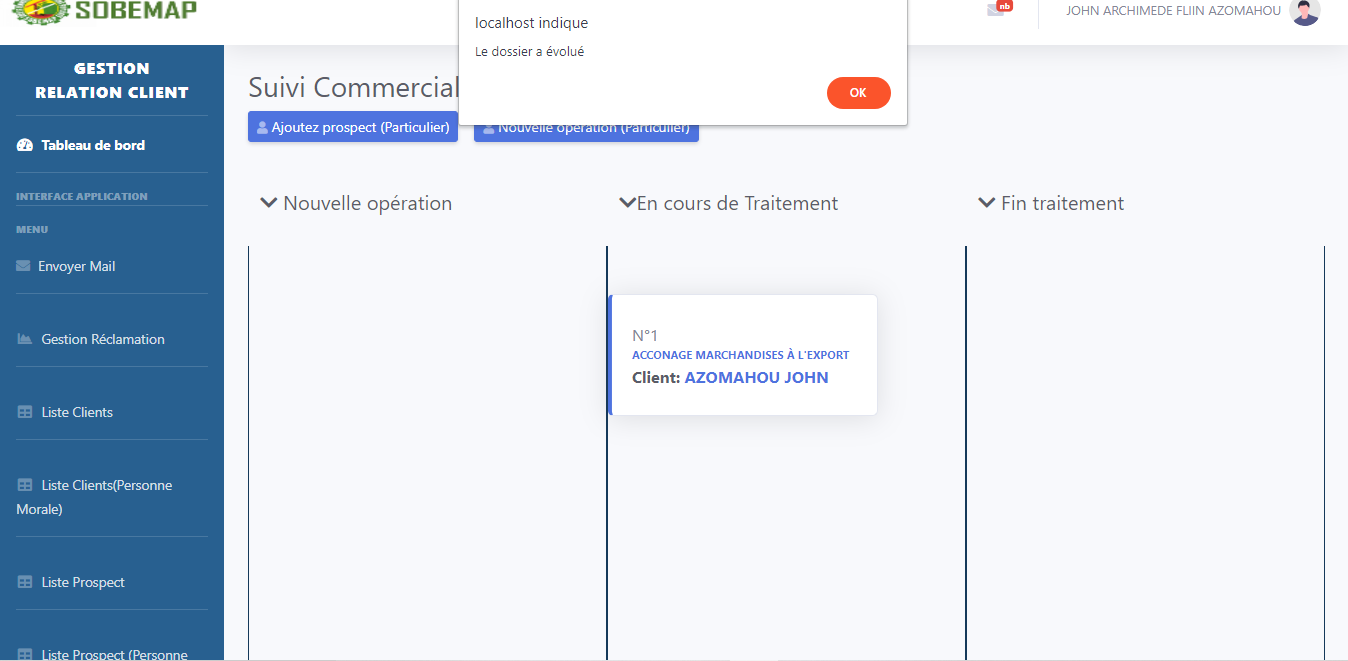Click the envelope icon beside Envoyer Mail
The height and width of the screenshot is (661, 1348).
(x=24, y=266)
